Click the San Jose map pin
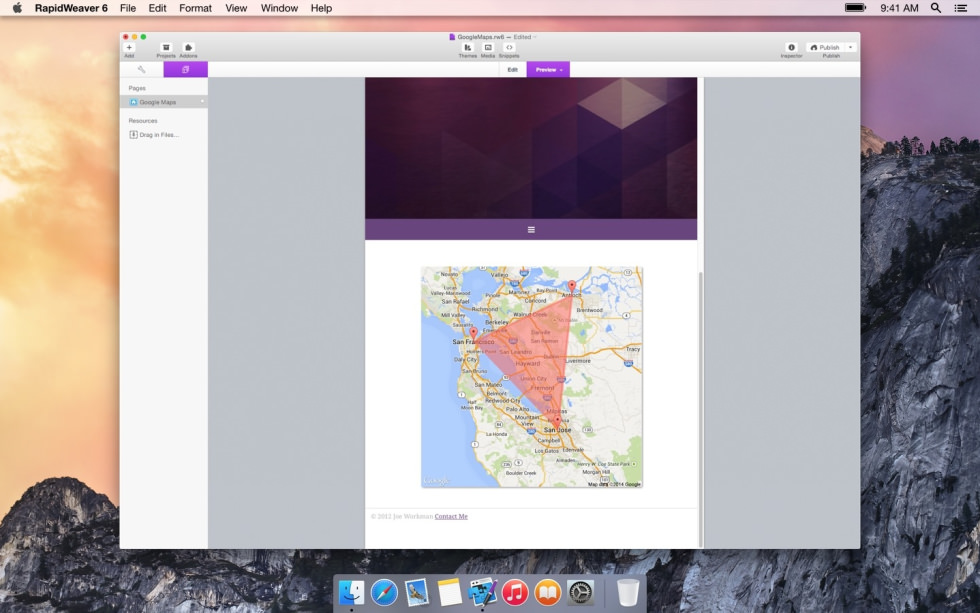 coord(557,420)
